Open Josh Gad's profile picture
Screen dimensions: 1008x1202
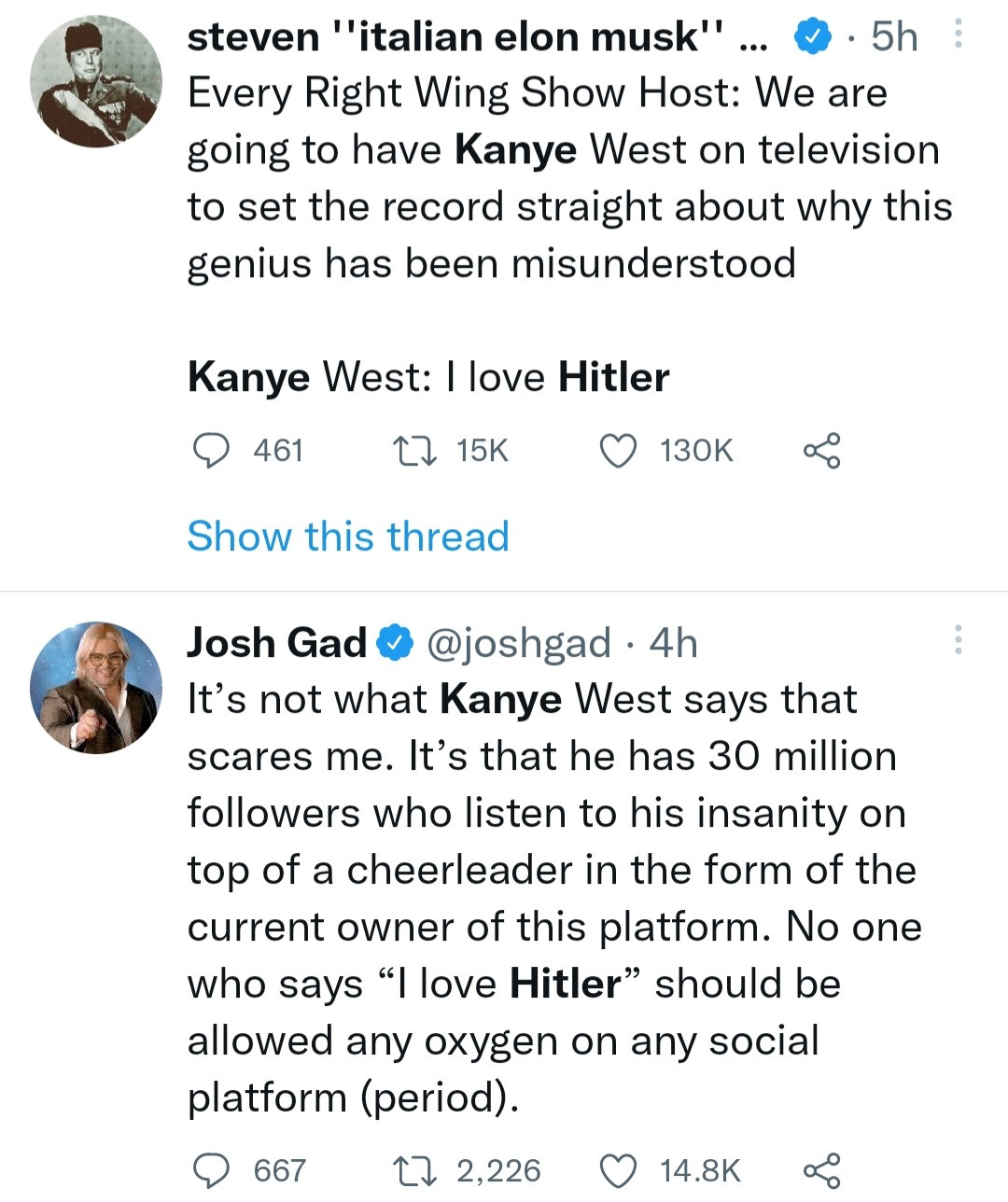[x=96, y=688]
